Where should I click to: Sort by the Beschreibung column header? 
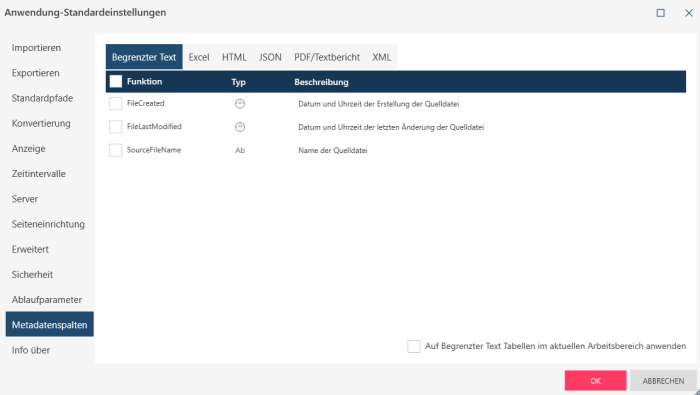(x=321, y=82)
